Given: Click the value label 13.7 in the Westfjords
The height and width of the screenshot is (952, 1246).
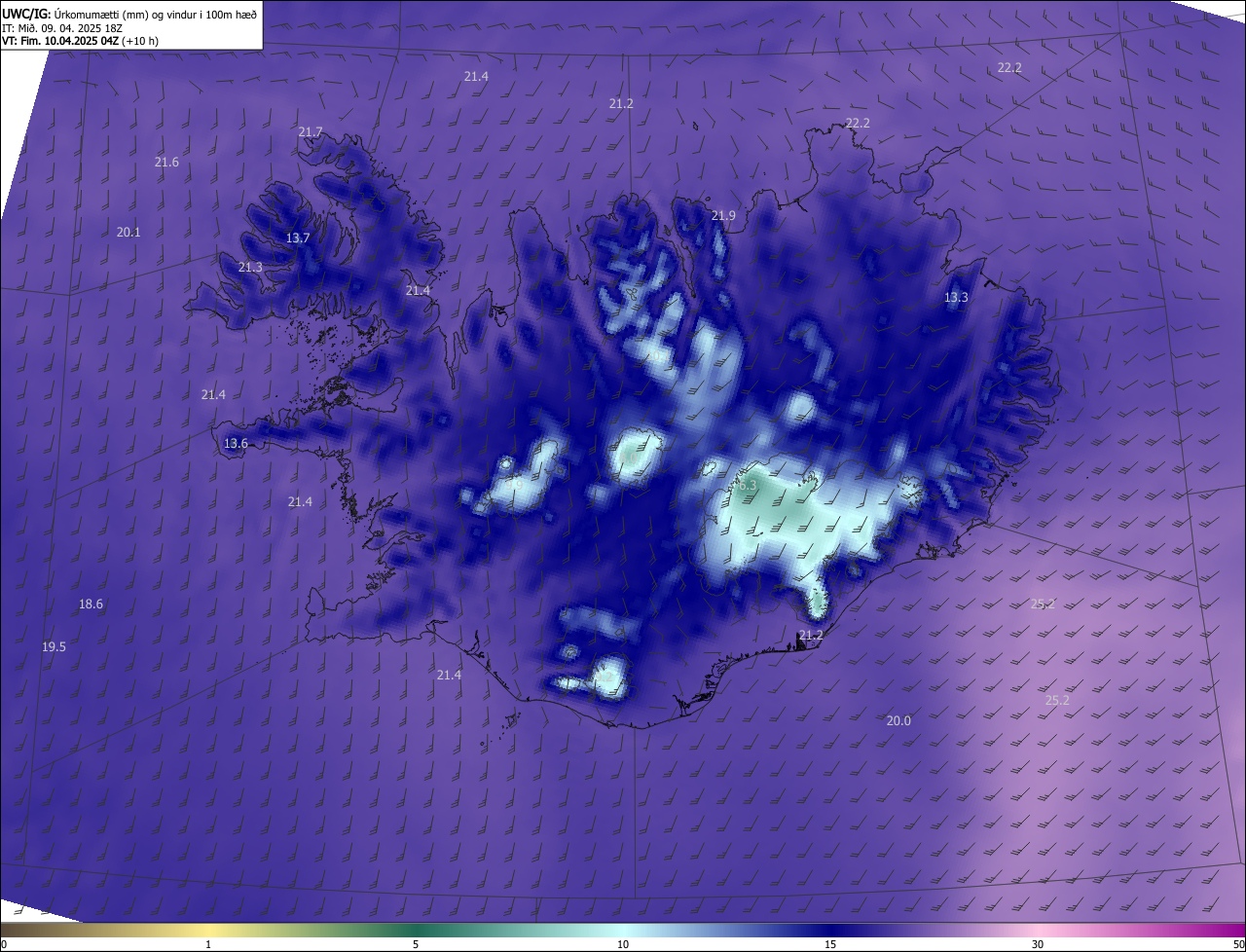Looking at the screenshot, I should (x=298, y=238).
